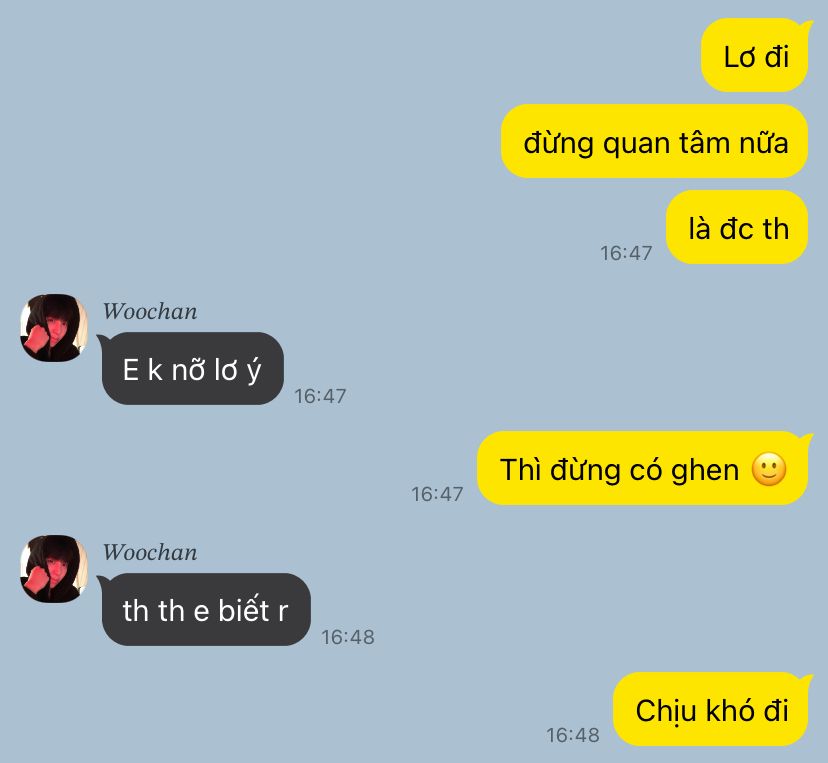This screenshot has height=763, width=828.
Task: Tap the dark 'th th e biết r' bubble
Action: click(206, 609)
